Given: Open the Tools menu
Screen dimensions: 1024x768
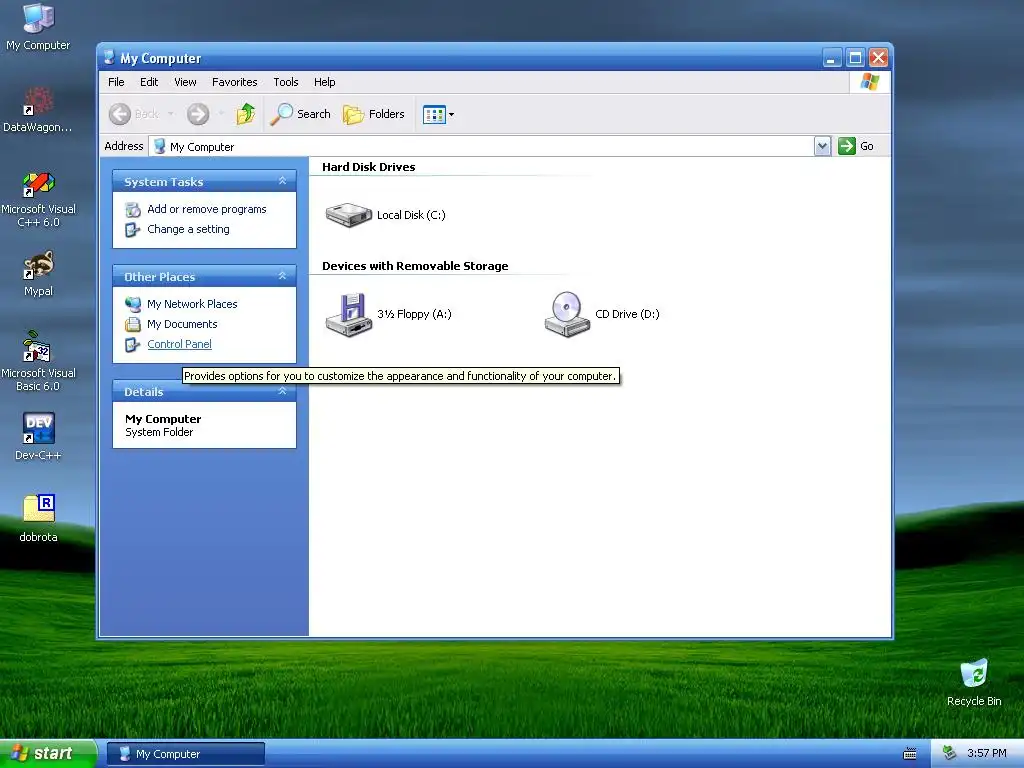Looking at the screenshot, I should point(285,82).
